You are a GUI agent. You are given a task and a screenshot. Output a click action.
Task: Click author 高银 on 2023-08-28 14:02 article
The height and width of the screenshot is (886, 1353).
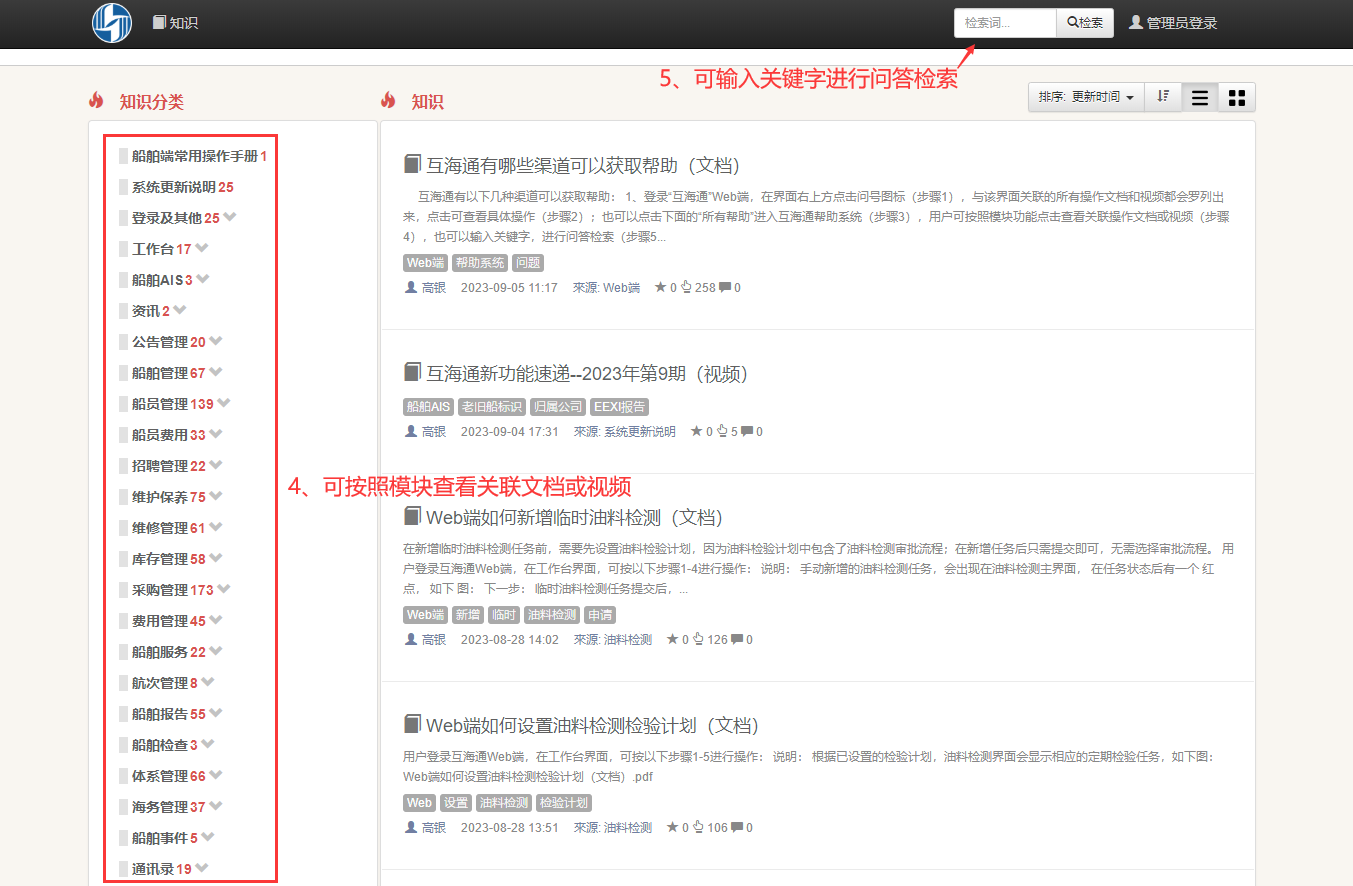tap(434, 640)
